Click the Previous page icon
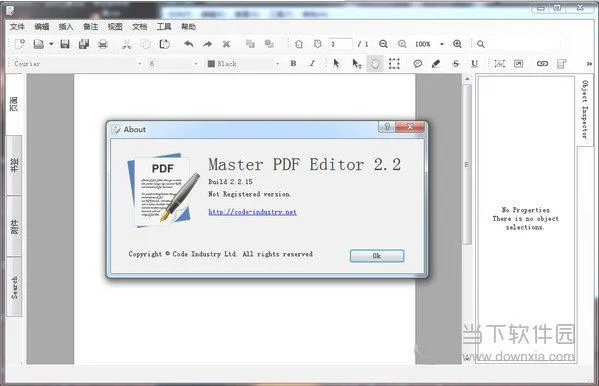599x386 pixels. point(318,44)
